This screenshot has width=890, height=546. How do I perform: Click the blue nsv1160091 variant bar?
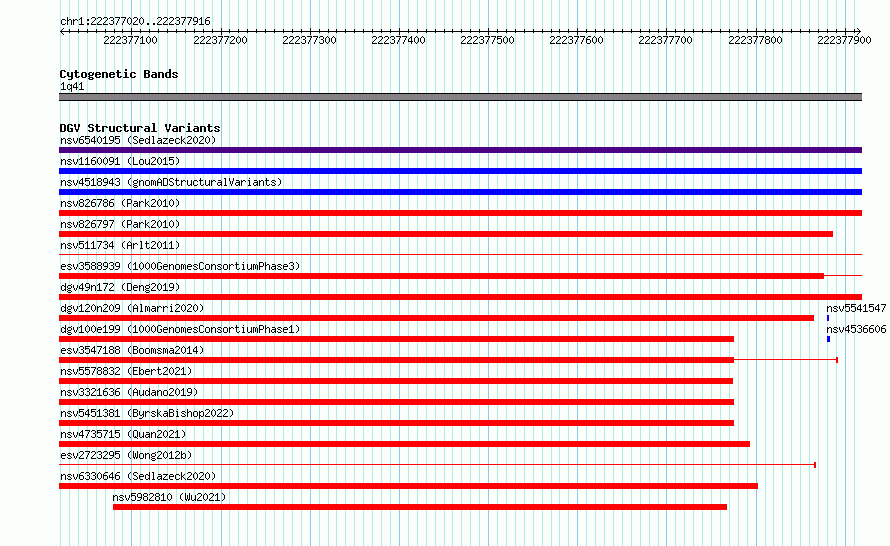click(x=460, y=171)
